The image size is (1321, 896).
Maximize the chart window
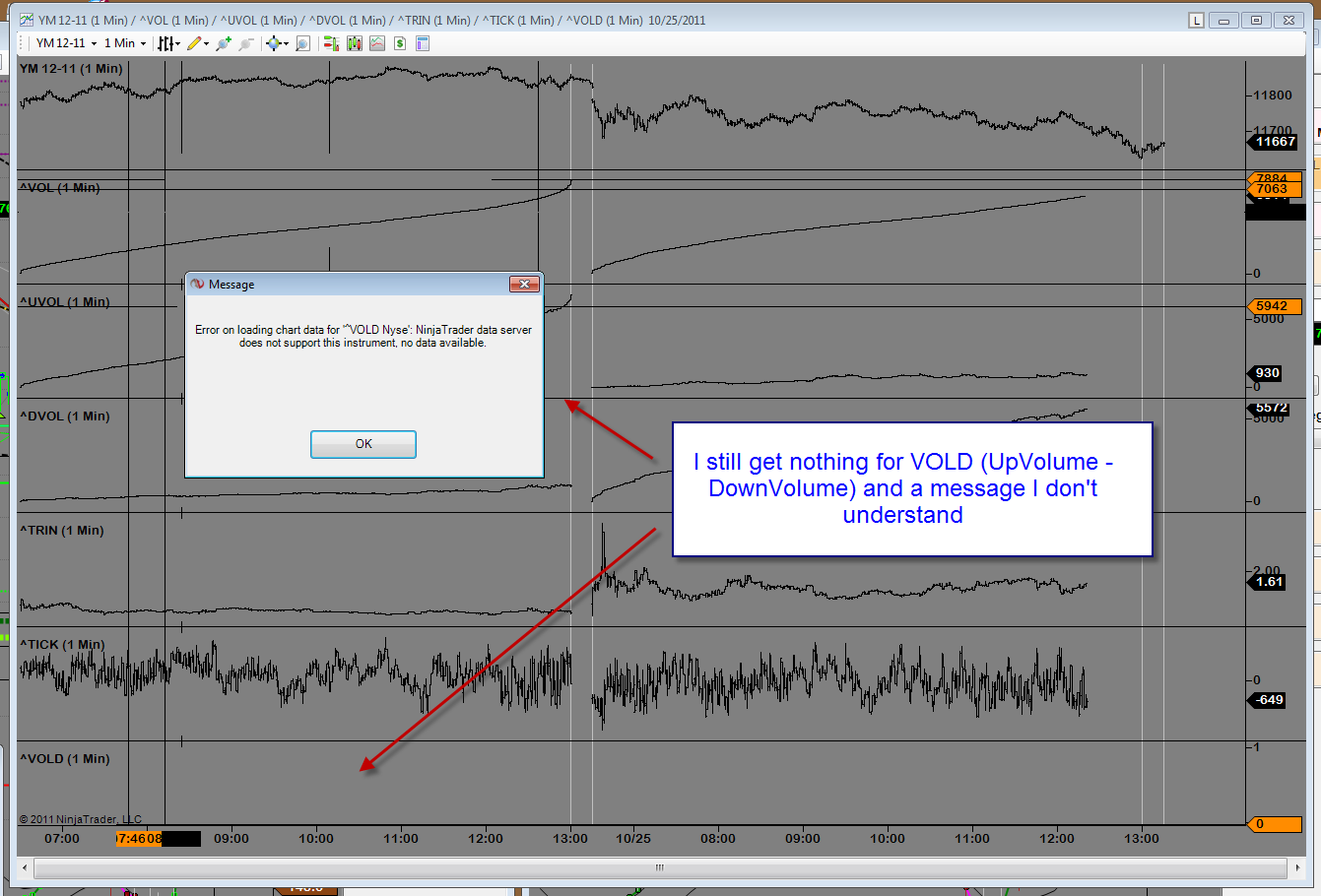click(1256, 20)
